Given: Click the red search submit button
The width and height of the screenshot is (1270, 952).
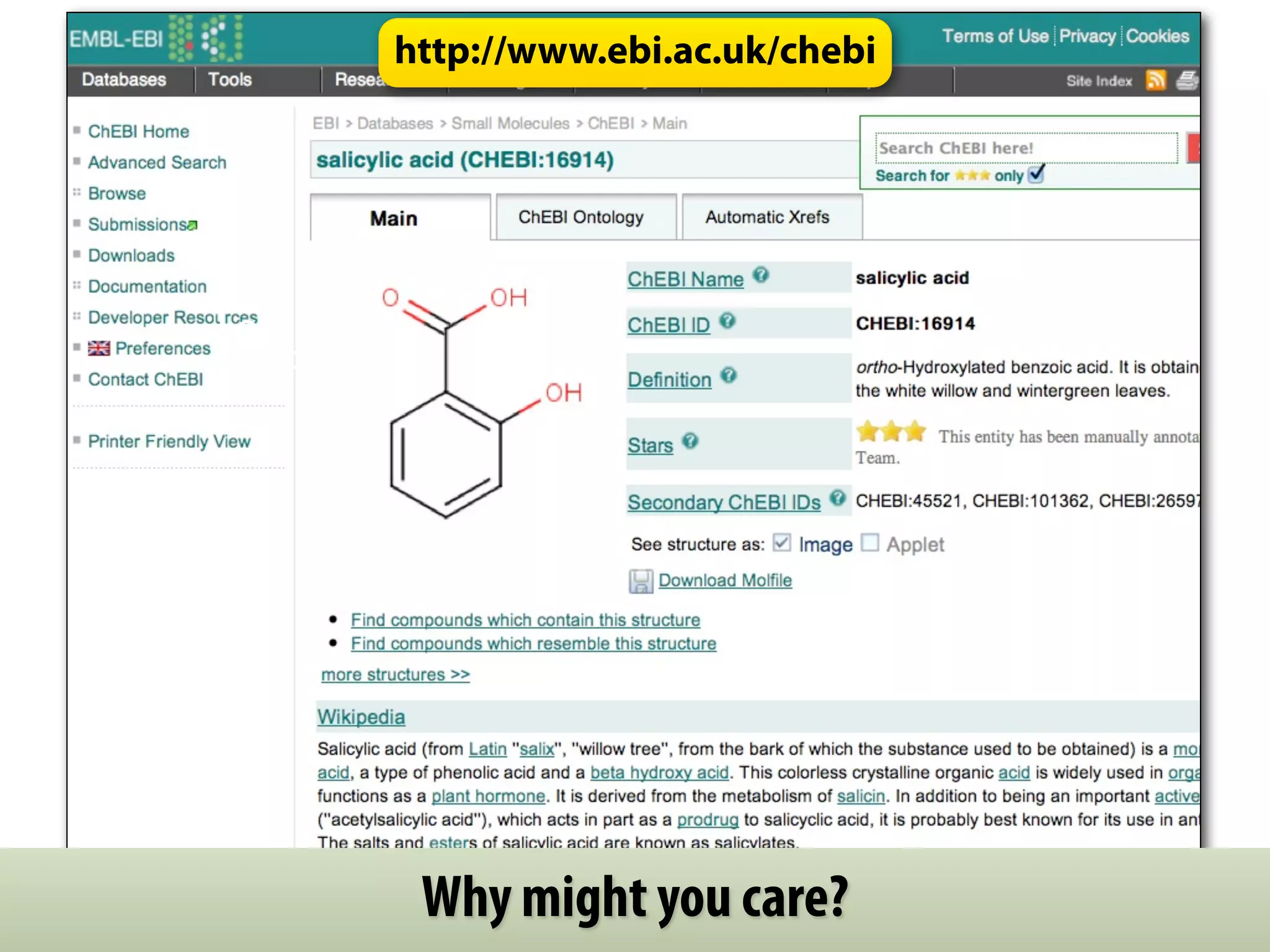Looking at the screenshot, I should point(1193,148).
